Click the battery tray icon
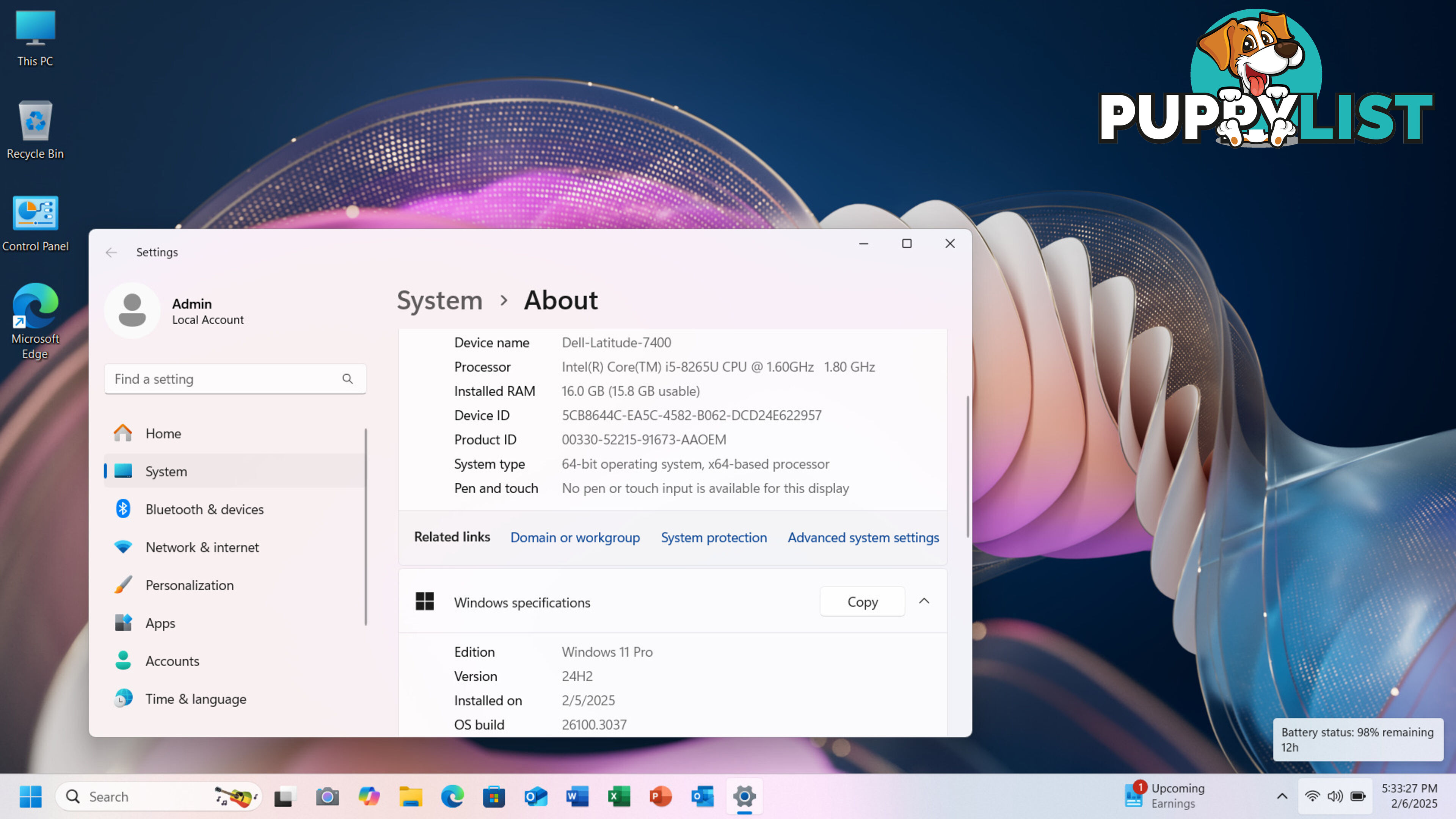 [1358, 796]
